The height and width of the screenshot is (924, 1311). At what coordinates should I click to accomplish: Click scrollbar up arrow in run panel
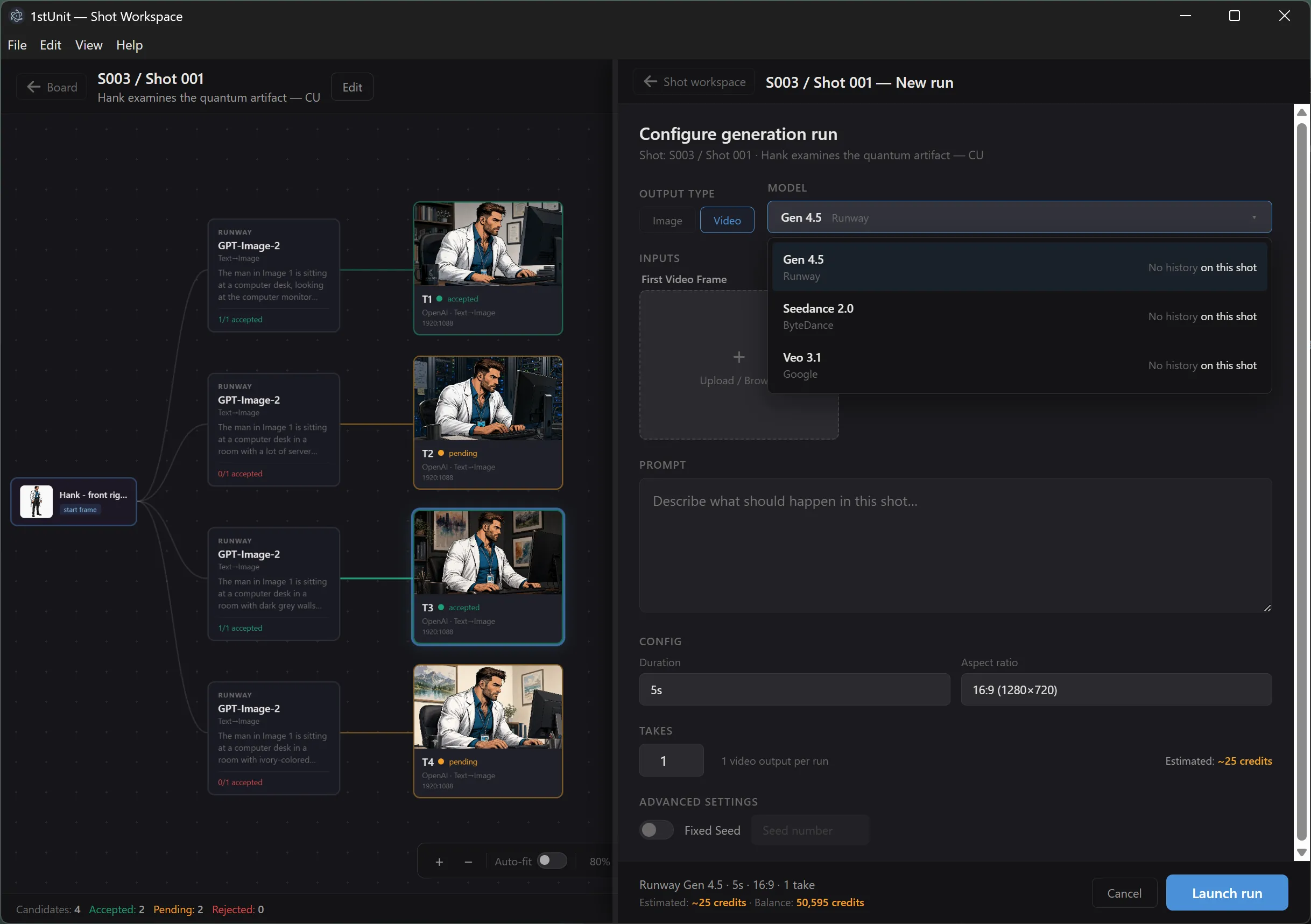coord(1301,112)
